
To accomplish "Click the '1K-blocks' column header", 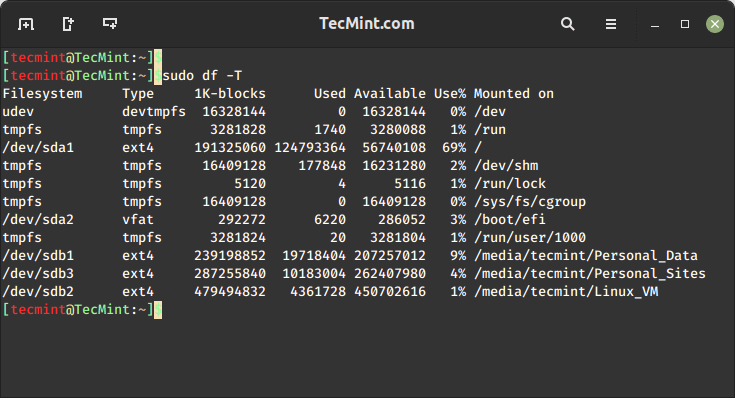I will [230, 94].
